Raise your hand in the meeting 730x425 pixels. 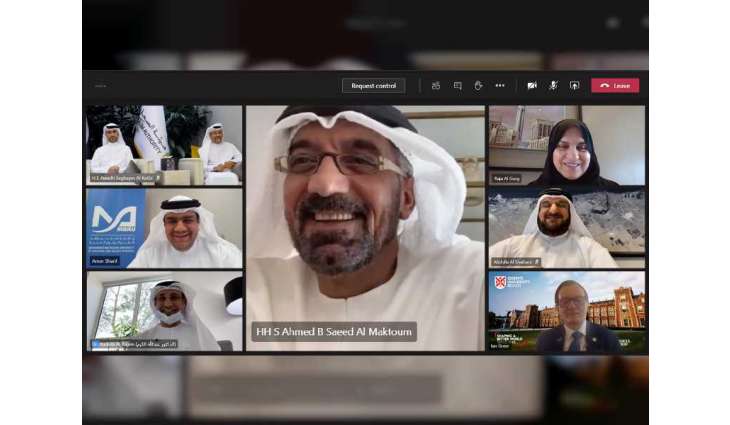[x=478, y=86]
